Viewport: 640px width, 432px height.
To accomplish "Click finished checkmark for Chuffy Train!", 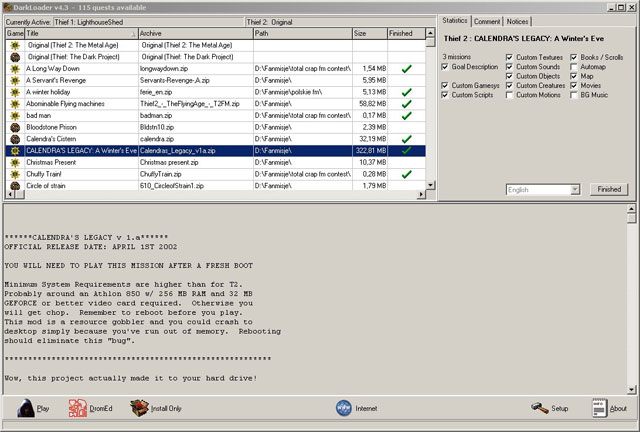I will 406,174.
